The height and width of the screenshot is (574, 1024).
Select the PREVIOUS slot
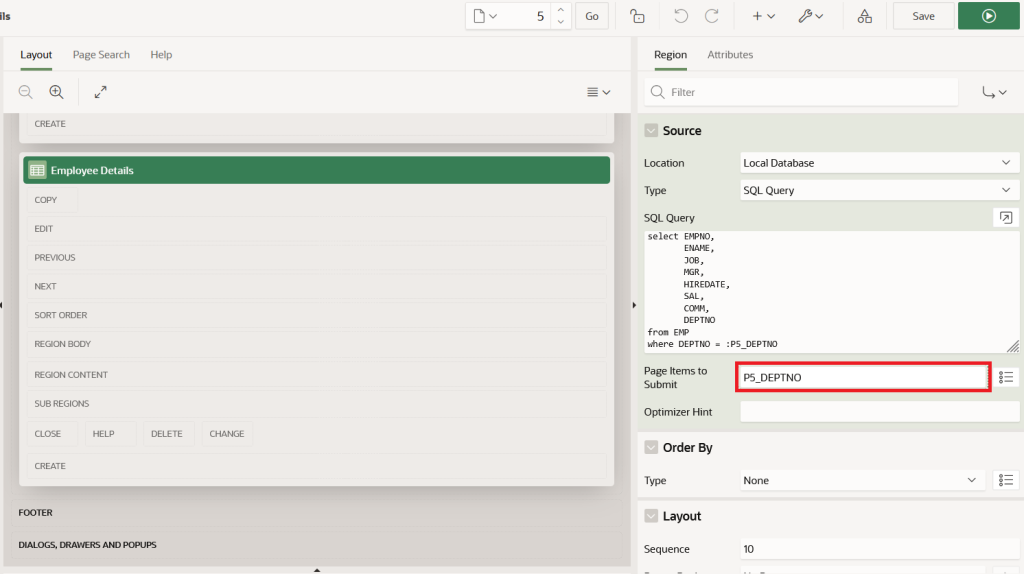(x=317, y=257)
